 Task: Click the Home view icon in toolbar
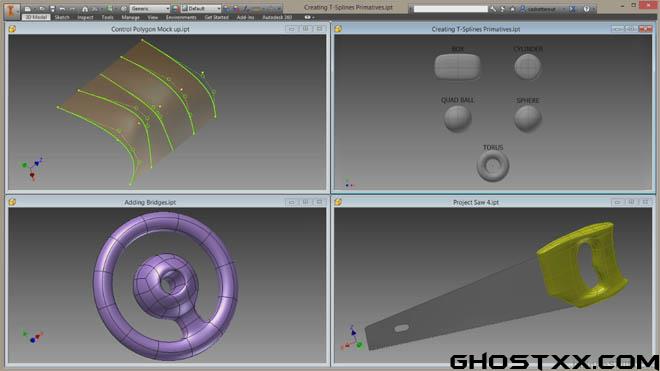pos(85,9)
